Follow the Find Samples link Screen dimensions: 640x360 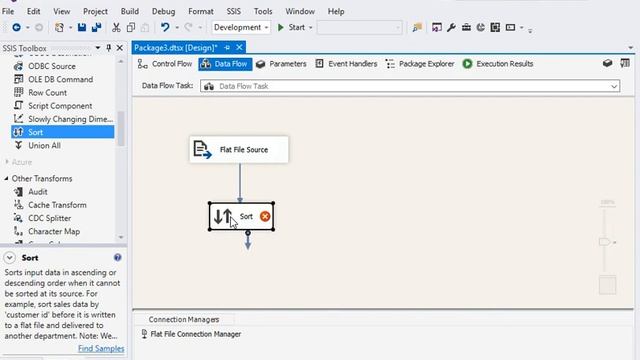[101, 349]
